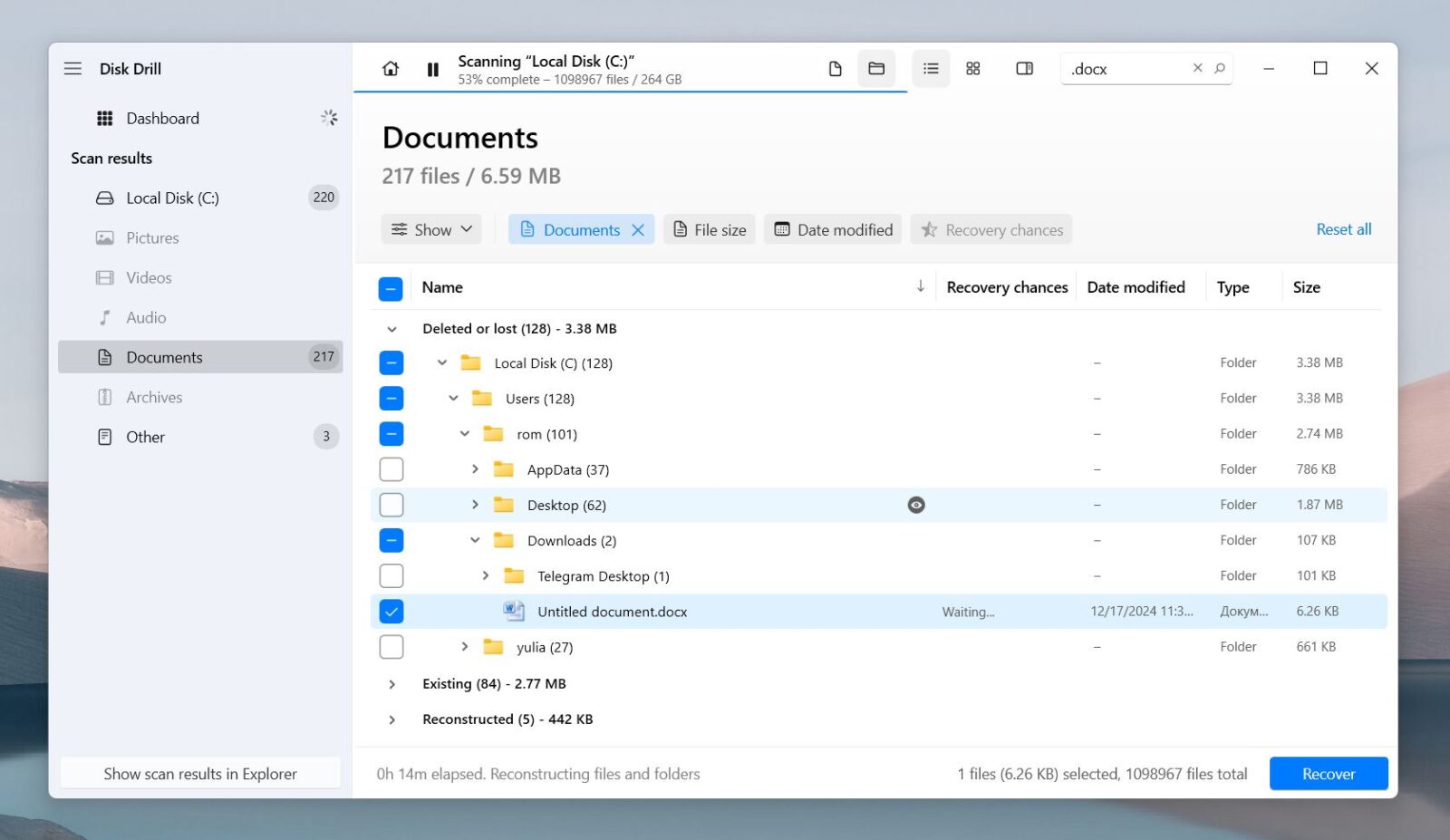Open the Videos scan results section
1450x840 pixels.
[x=148, y=277]
